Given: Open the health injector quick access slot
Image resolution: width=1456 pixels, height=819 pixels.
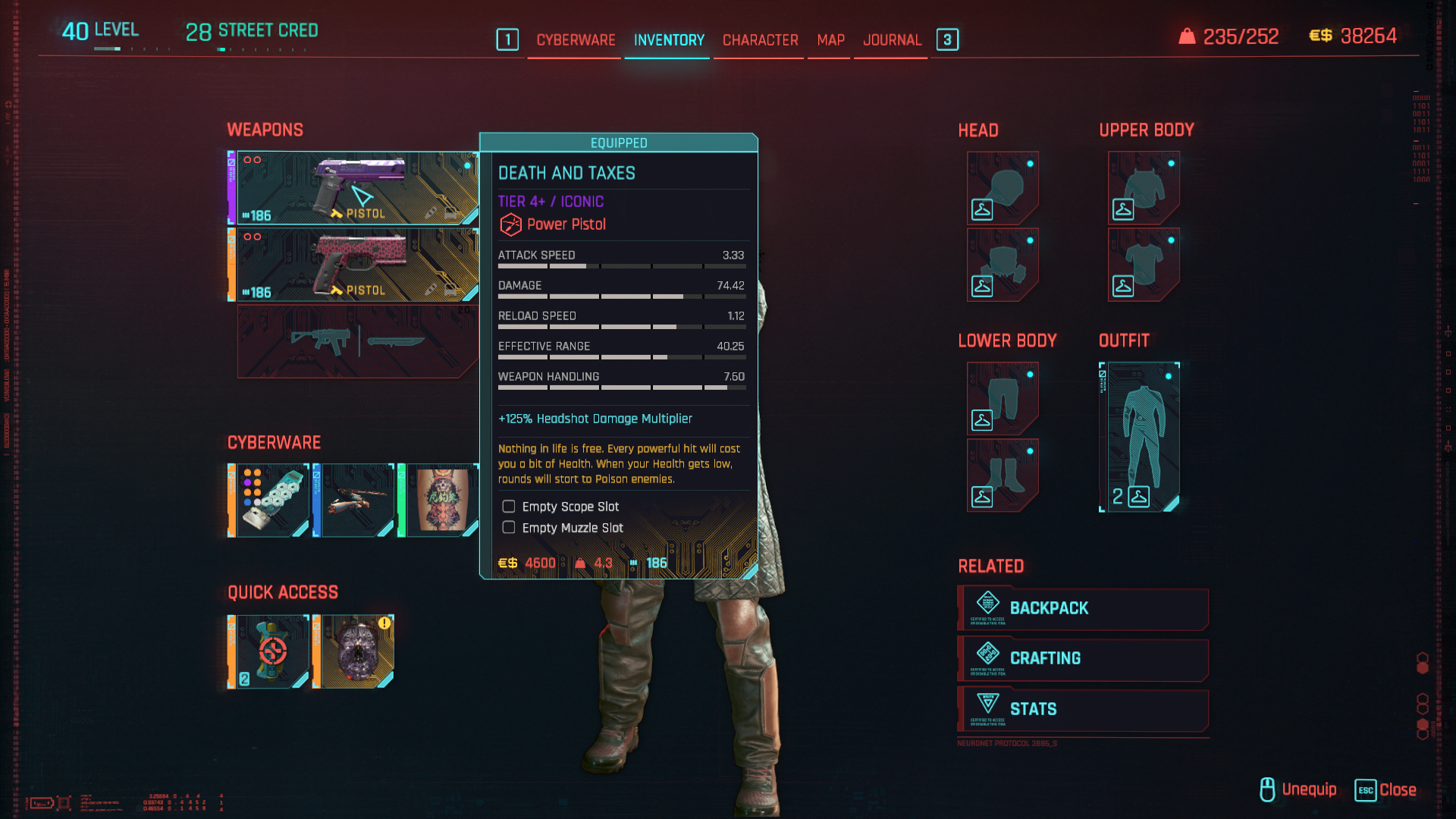Looking at the screenshot, I should pos(268,651).
